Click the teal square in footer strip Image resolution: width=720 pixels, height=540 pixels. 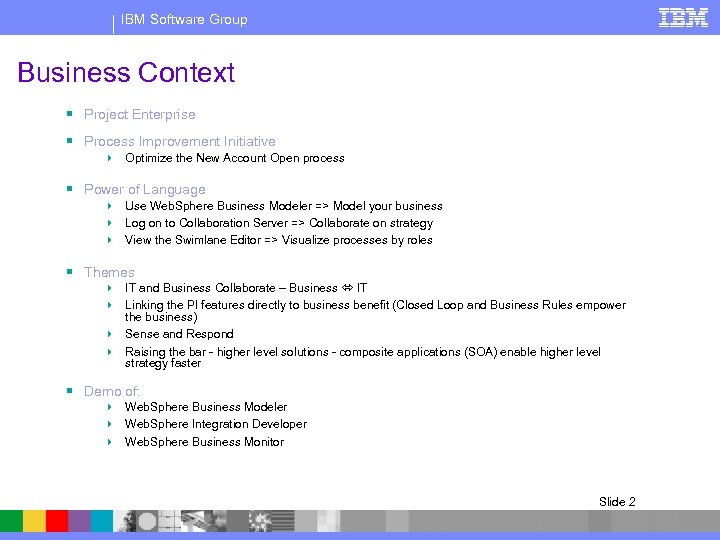click(101, 521)
